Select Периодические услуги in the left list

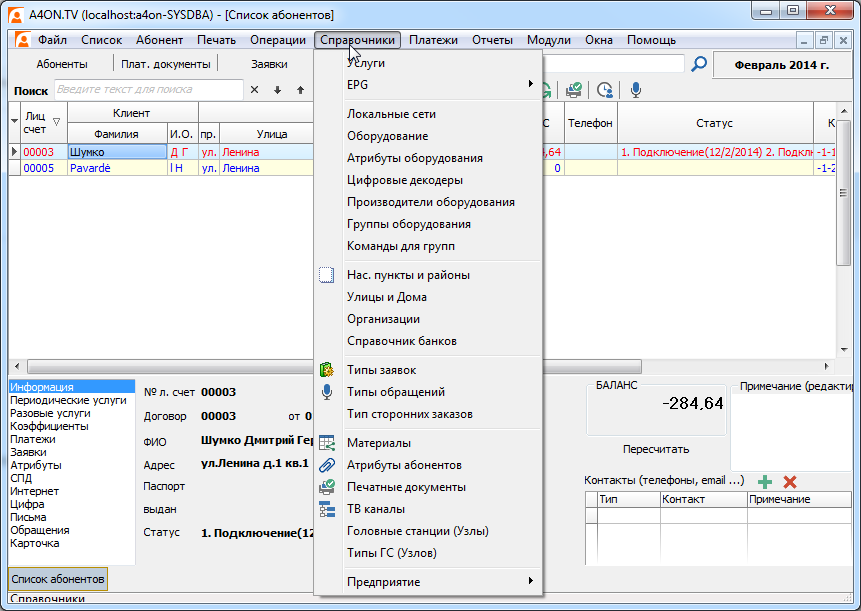click(68, 400)
